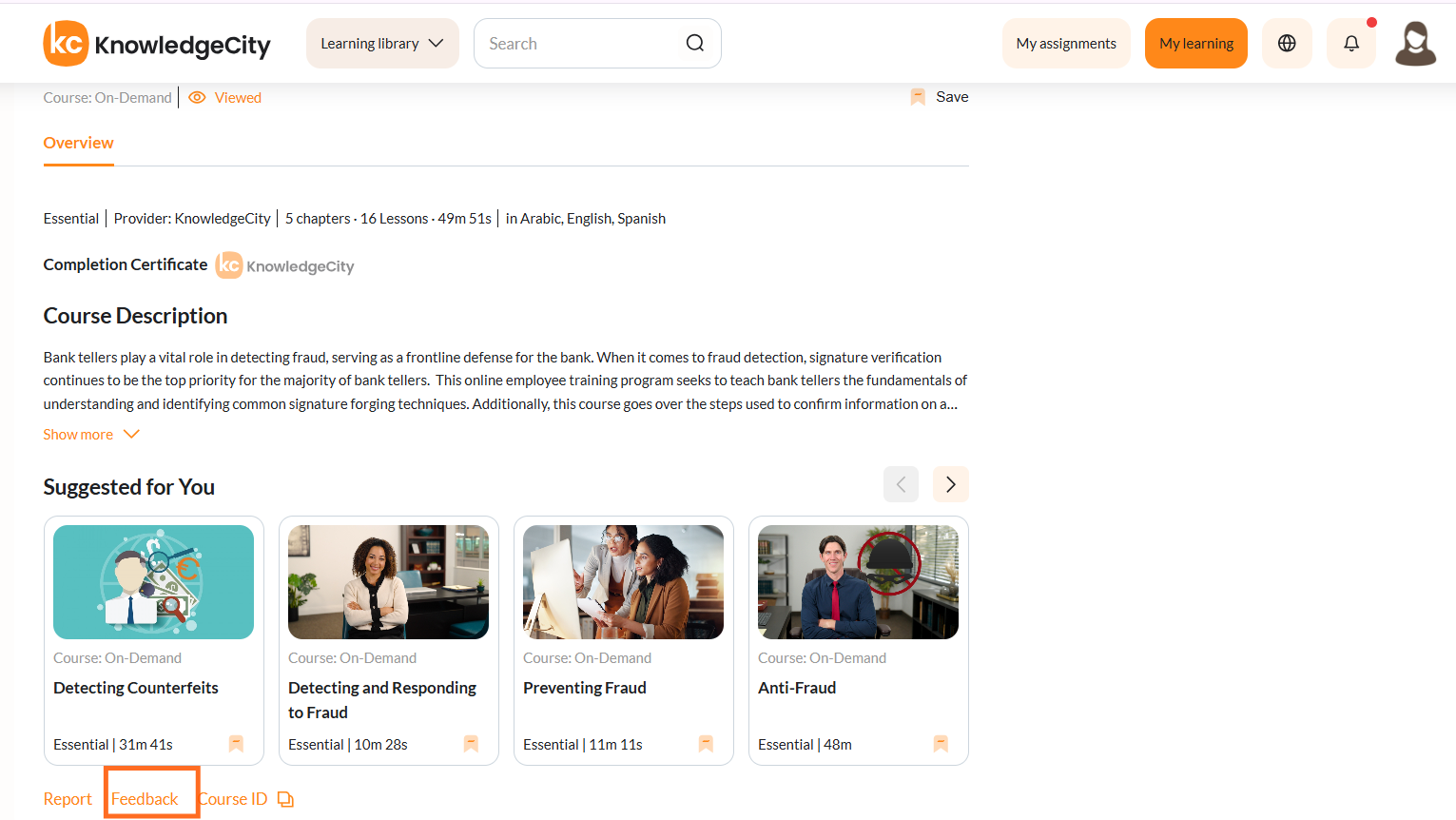Open My learning
This screenshot has height=820, width=1456.
pyautogui.click(x=1196, y=44)
